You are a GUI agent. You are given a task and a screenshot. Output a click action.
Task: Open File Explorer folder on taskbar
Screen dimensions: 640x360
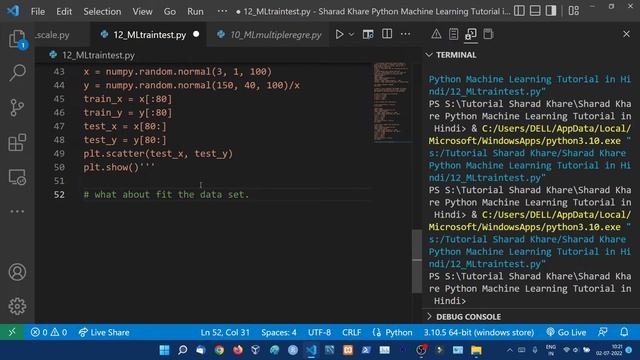tap(476, 350)
